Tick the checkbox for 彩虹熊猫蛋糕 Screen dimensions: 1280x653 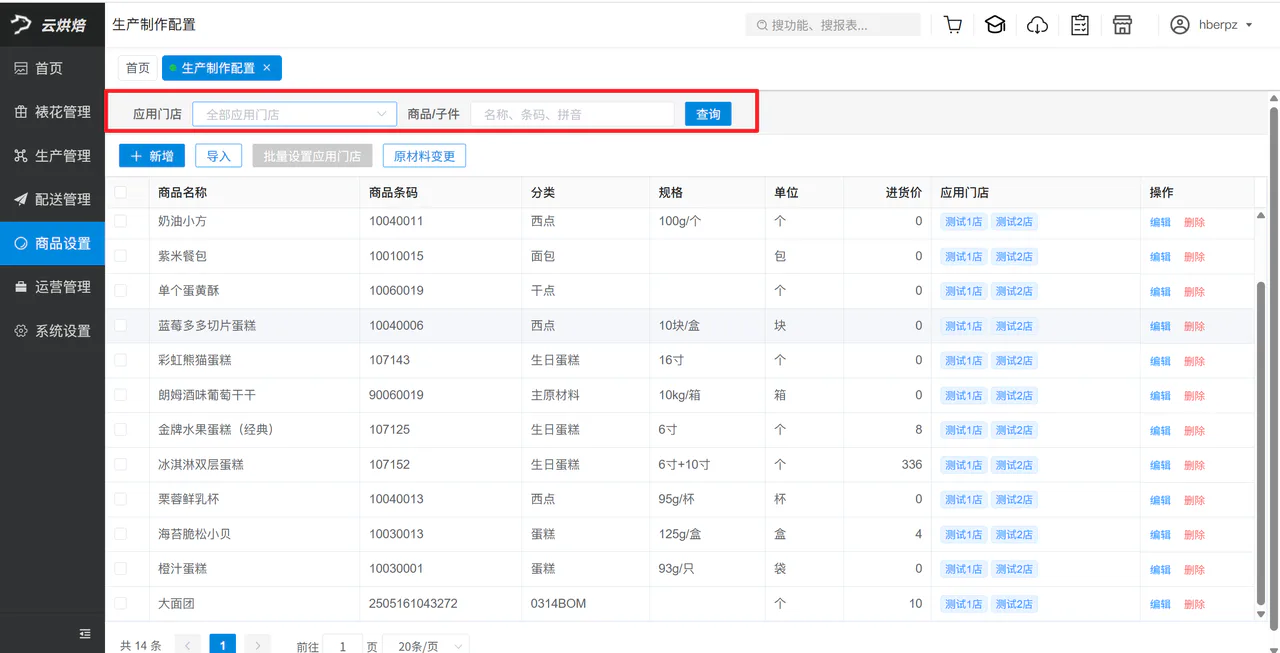point(121,360)
